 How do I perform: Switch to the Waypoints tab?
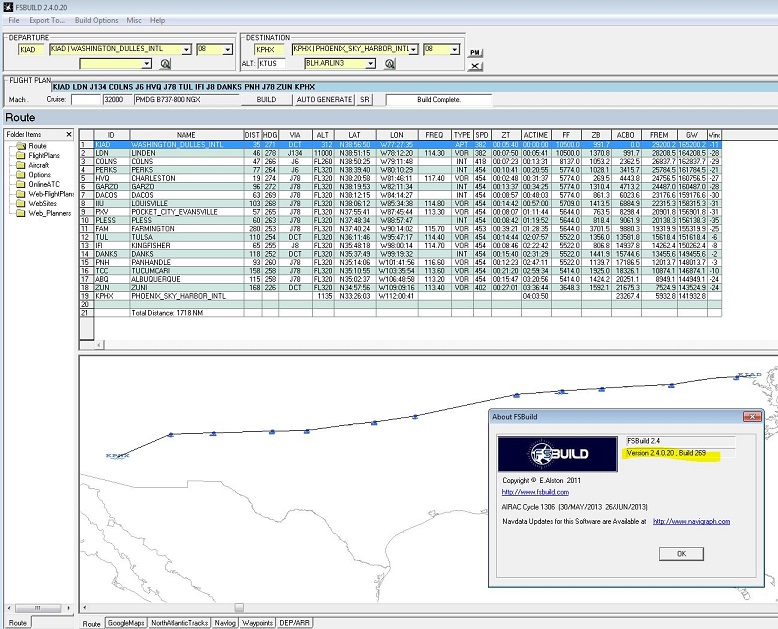click(x=258, y=623)
